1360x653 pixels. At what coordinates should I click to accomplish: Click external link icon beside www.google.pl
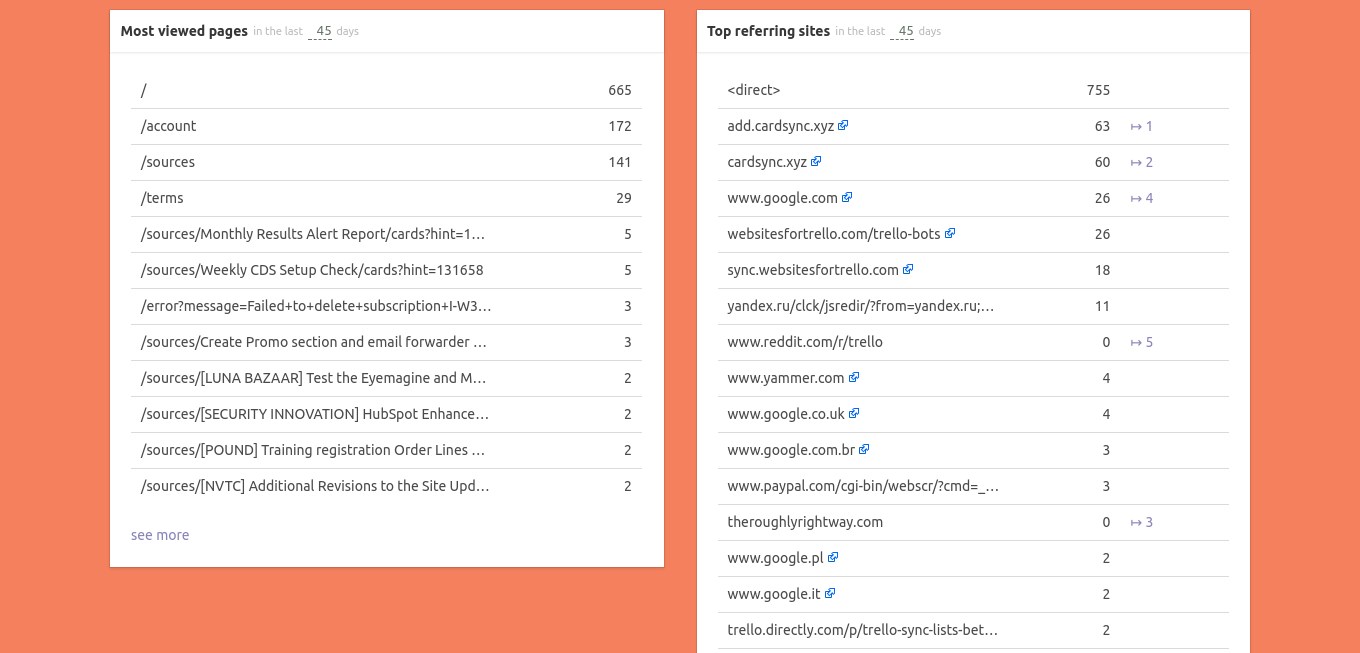(833, 558)
